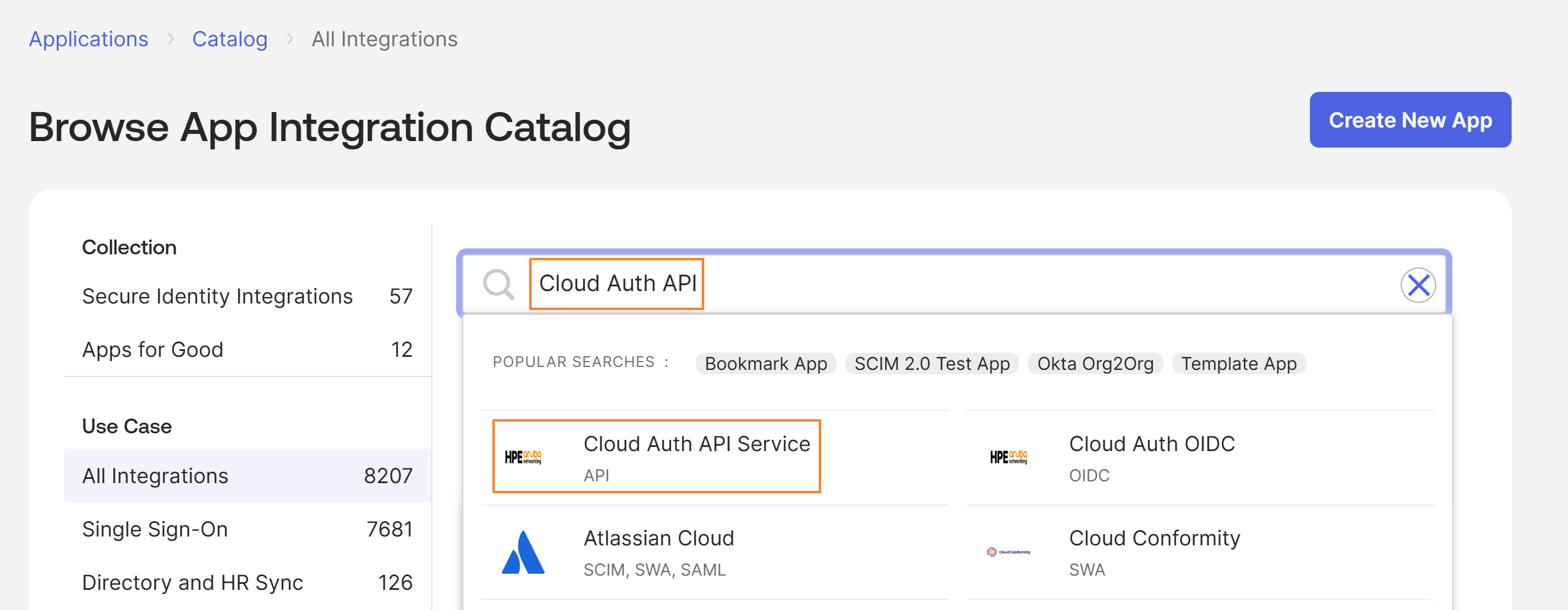
Task: Click the Browse App Integration Catalog heading
Action: point(330,127)
